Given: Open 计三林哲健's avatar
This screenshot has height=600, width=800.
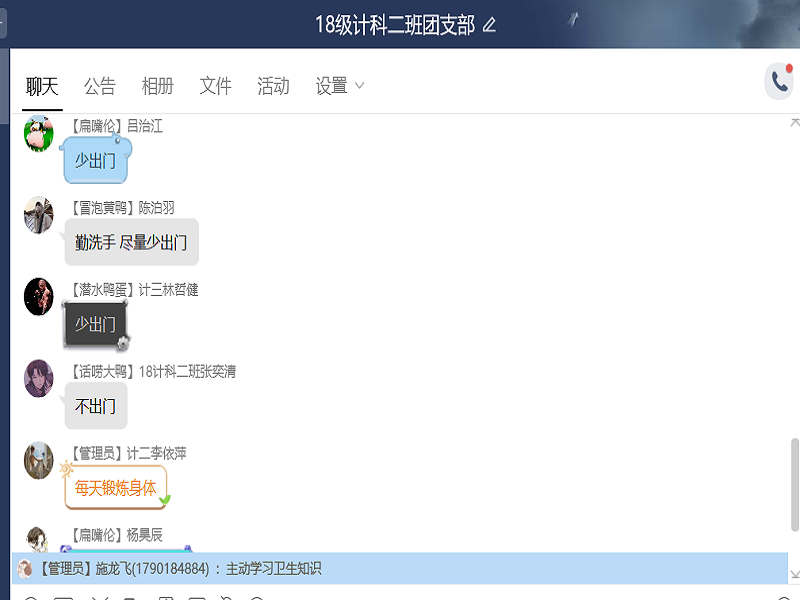Looking at the screenshot, I should pyautogui.click(x=39, y=296).
